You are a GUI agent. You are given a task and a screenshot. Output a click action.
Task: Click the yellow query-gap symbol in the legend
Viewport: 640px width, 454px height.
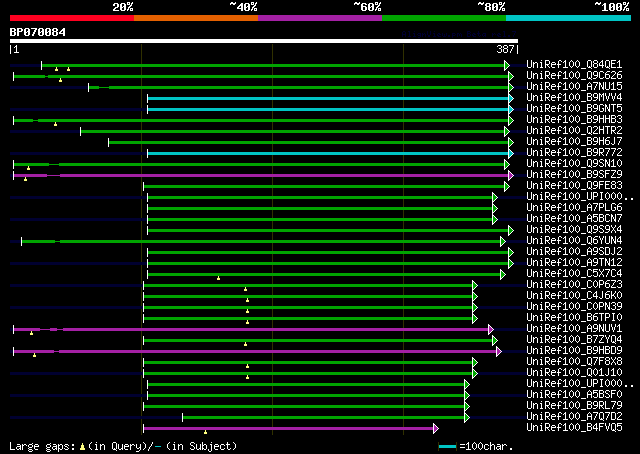click(x=82, y=447)
